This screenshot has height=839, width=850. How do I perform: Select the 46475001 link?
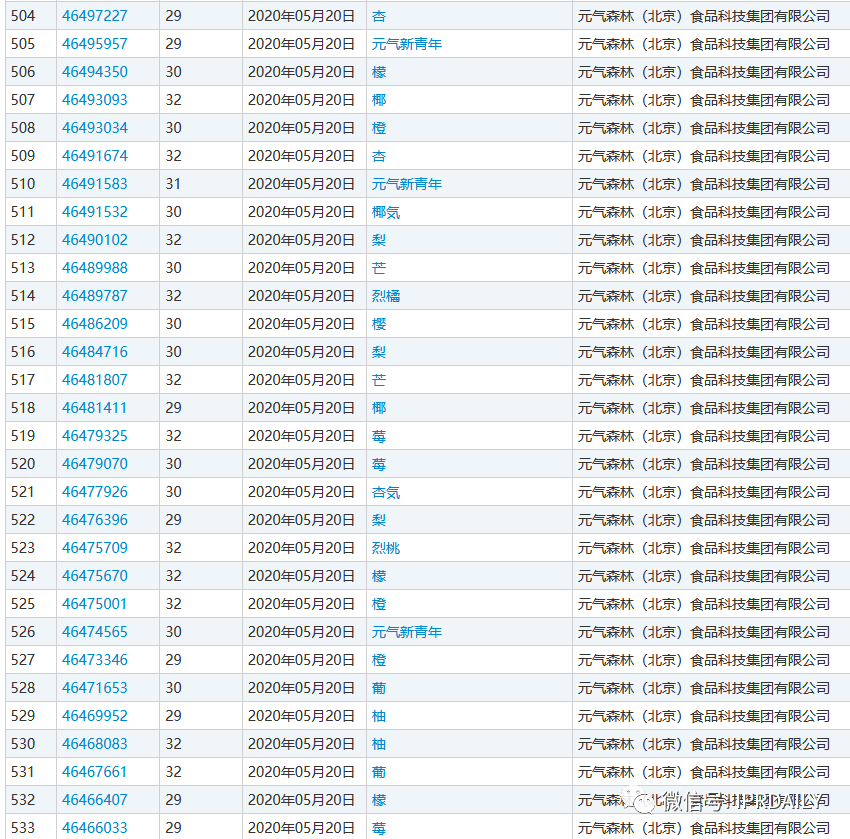[95, 604]
